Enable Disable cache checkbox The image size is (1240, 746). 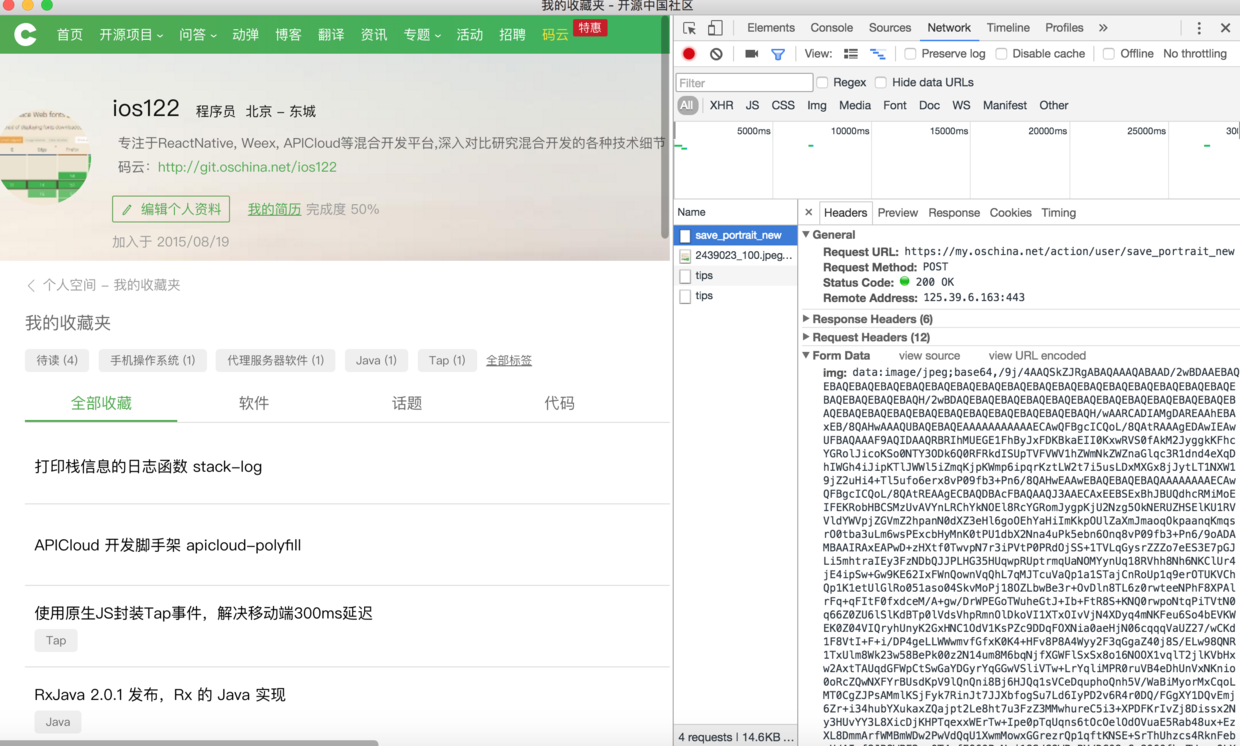coord(1001,54)
